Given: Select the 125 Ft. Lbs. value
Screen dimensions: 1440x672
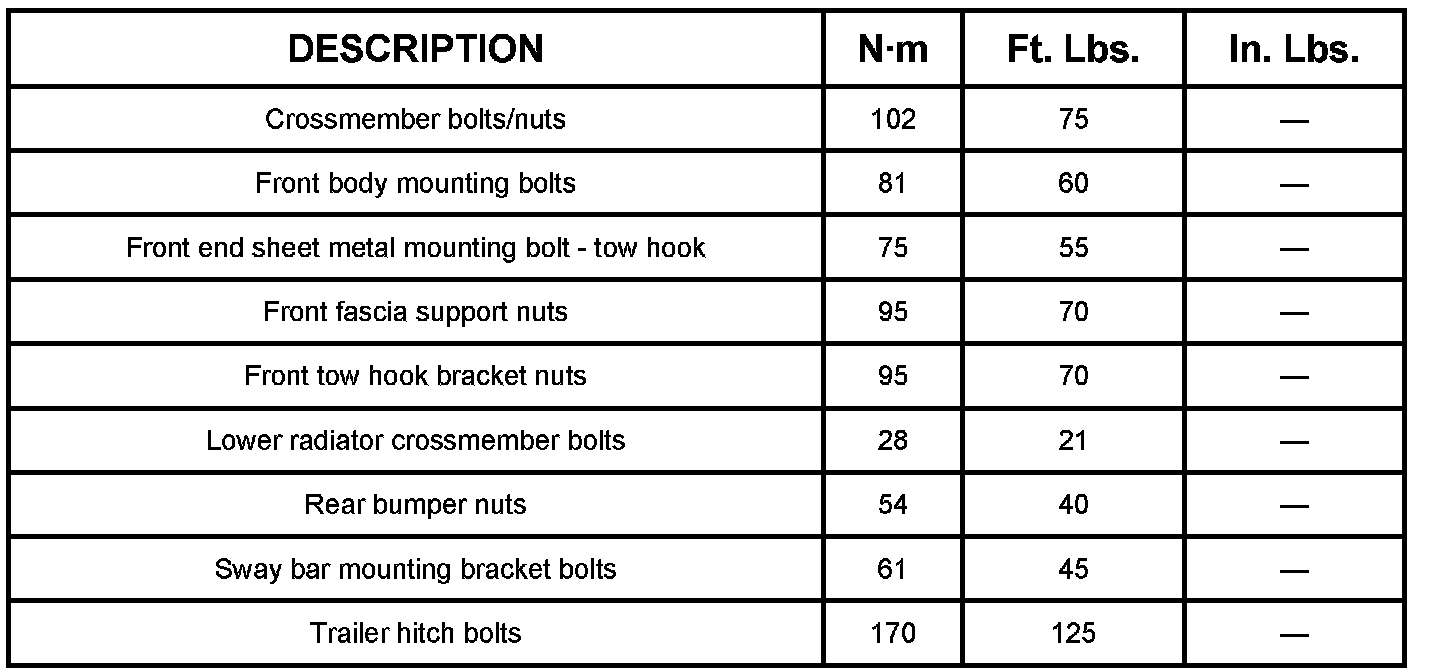Looking at the screenshot, I should (1073, 632).
